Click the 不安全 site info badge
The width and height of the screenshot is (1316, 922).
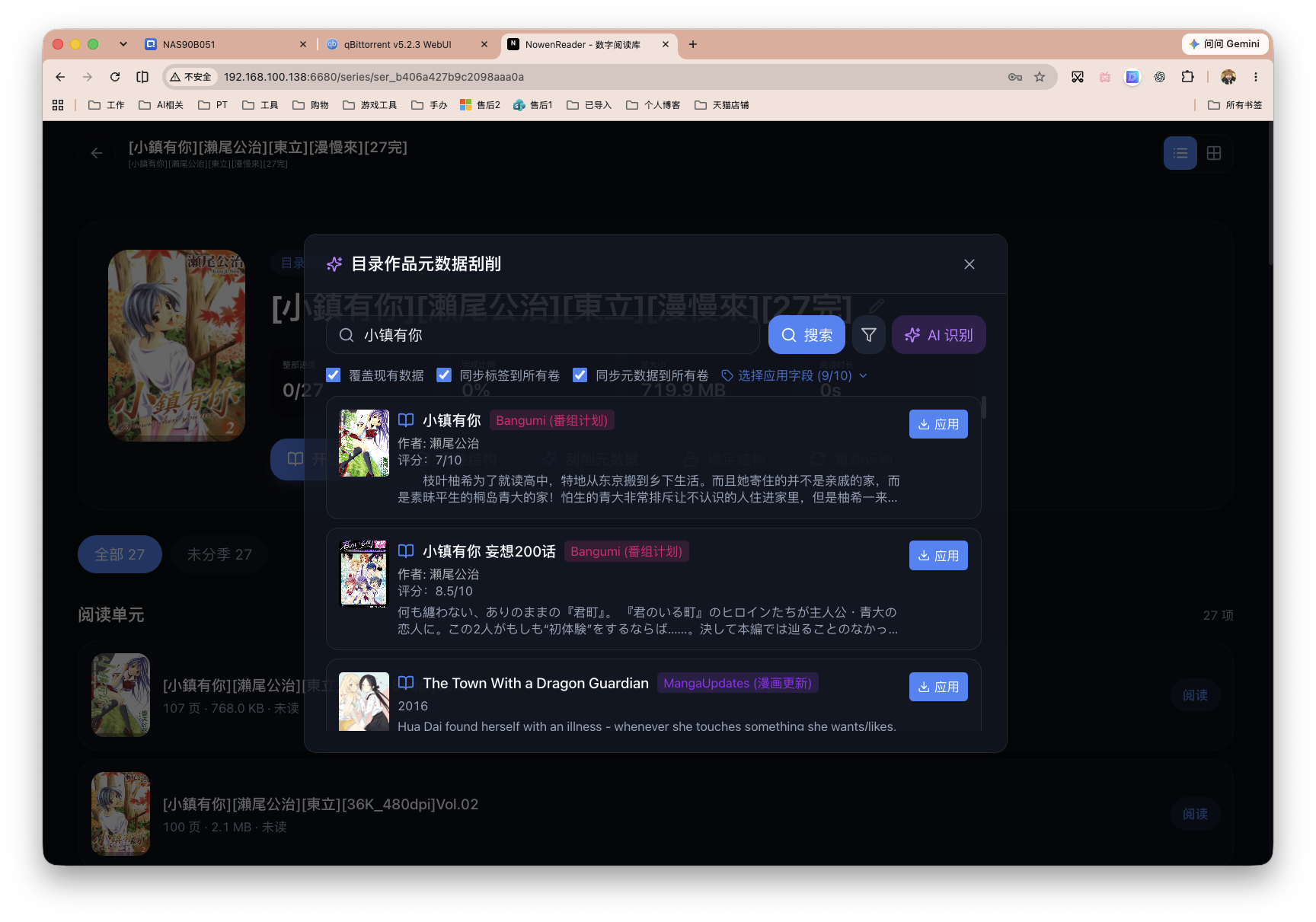click(x=191, y=77)
